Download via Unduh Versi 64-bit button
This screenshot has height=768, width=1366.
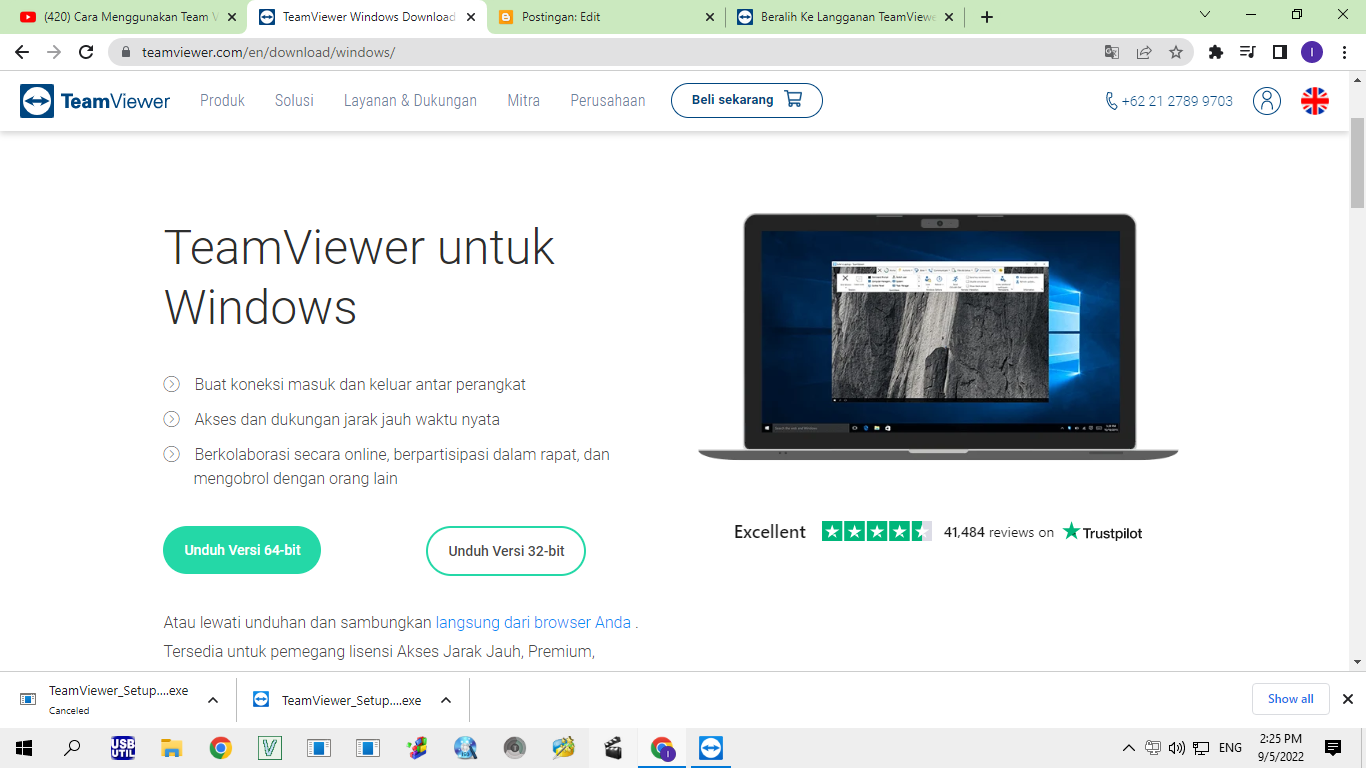(x=242, y=550)
